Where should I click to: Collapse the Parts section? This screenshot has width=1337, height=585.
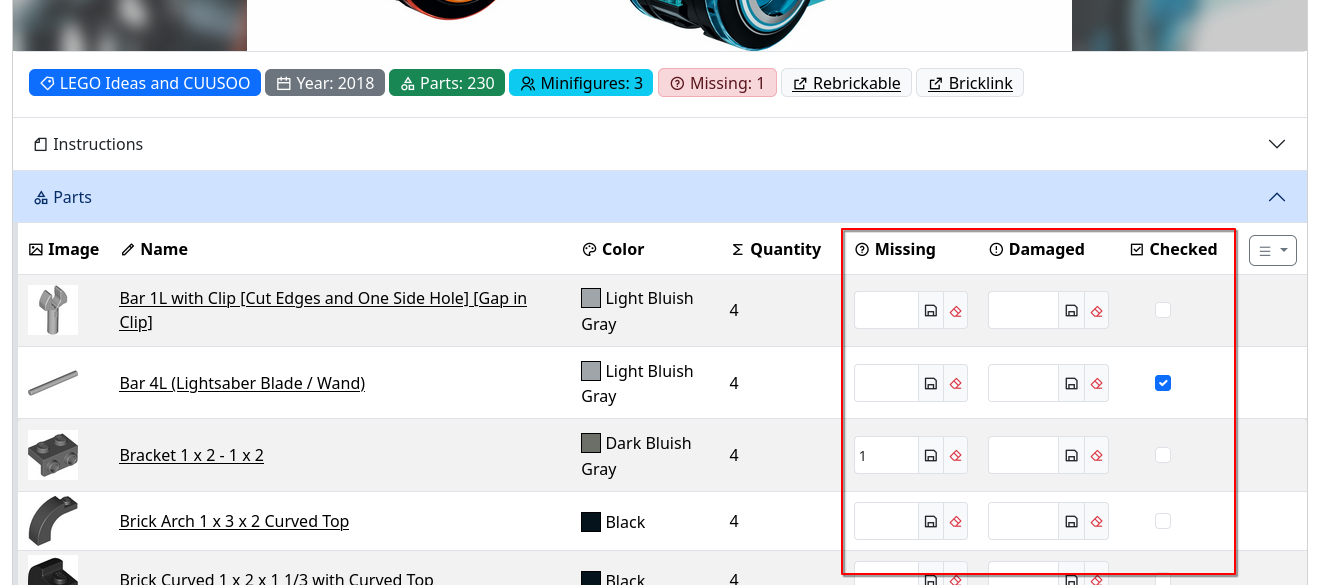(1276, 197)
